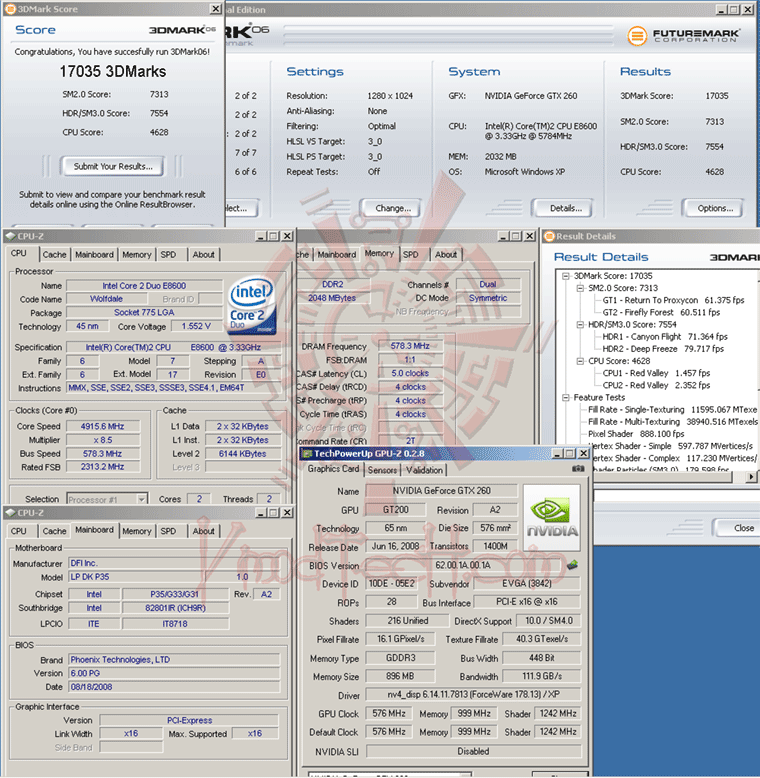The width and height of the screenshot is (760, 778).
Task: Click the Core Voltage 1.552 V value
Action: [196, 326]
